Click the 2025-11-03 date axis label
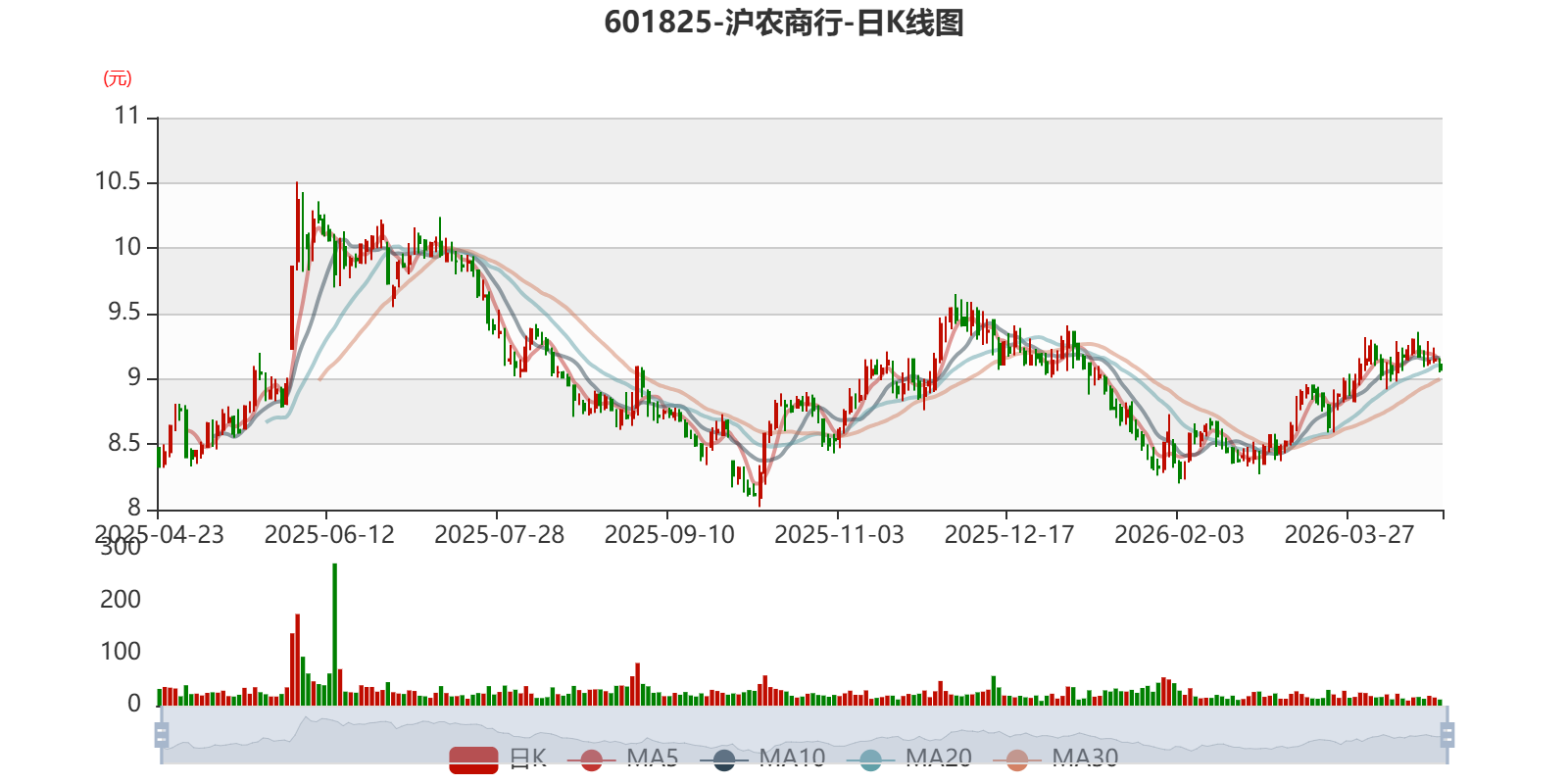This screenshot has height=784, width=1568. click(839, 535)
